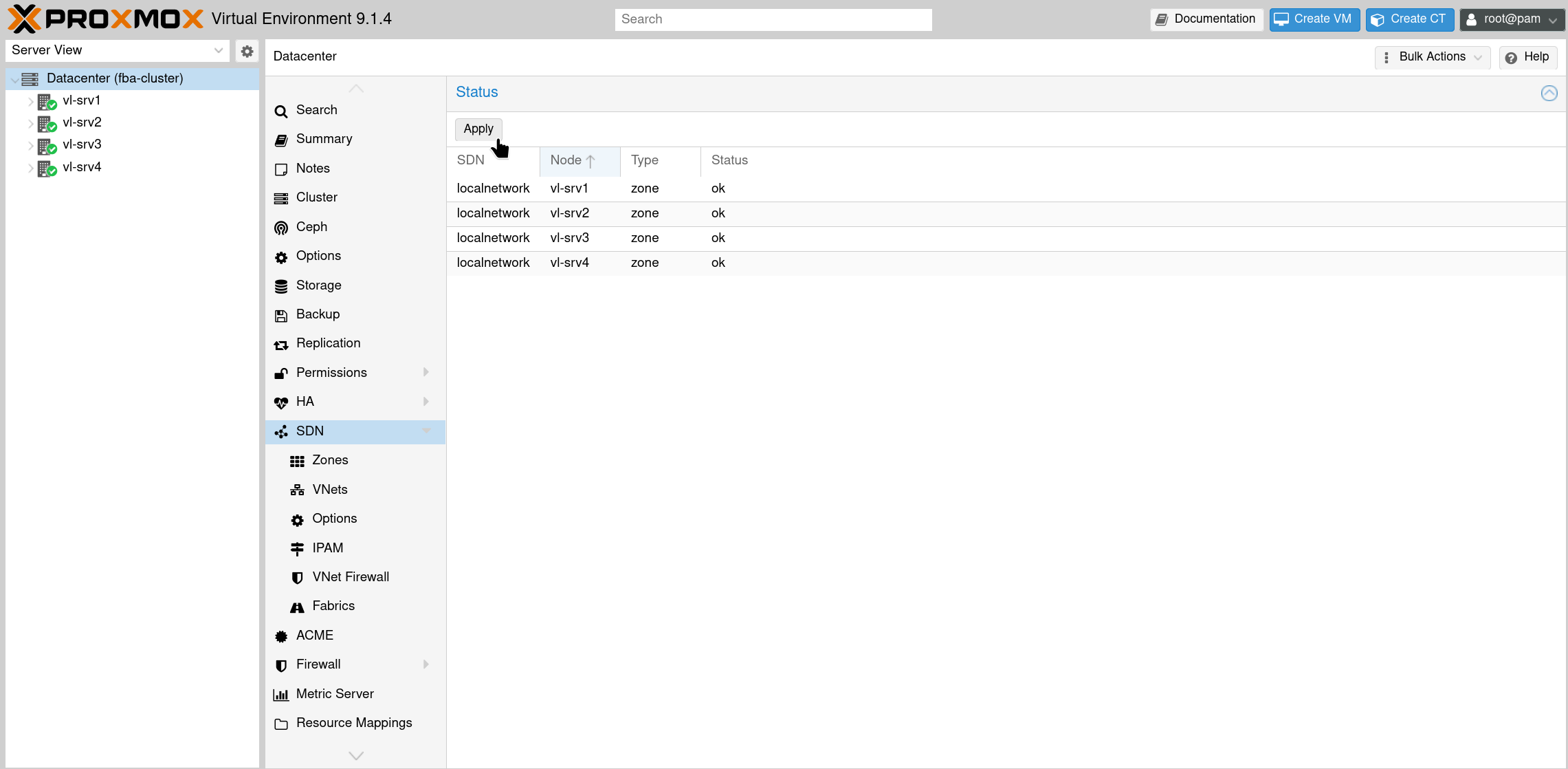Image resolution: width=1568 pixels, height=769 pixels.
Task: Open the Documentation button
Action: click(1206, 19)
